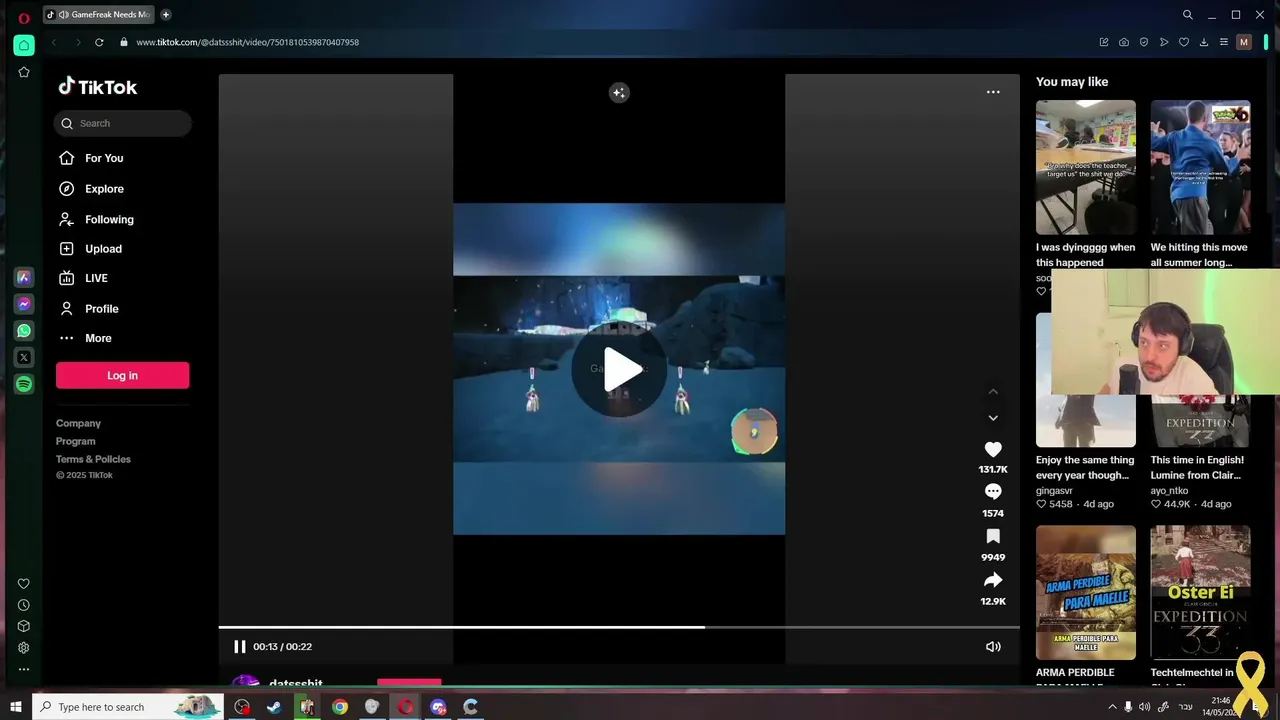Click the address bar URL
This screenshot has width=1280, height=720.
coord(247,42)
